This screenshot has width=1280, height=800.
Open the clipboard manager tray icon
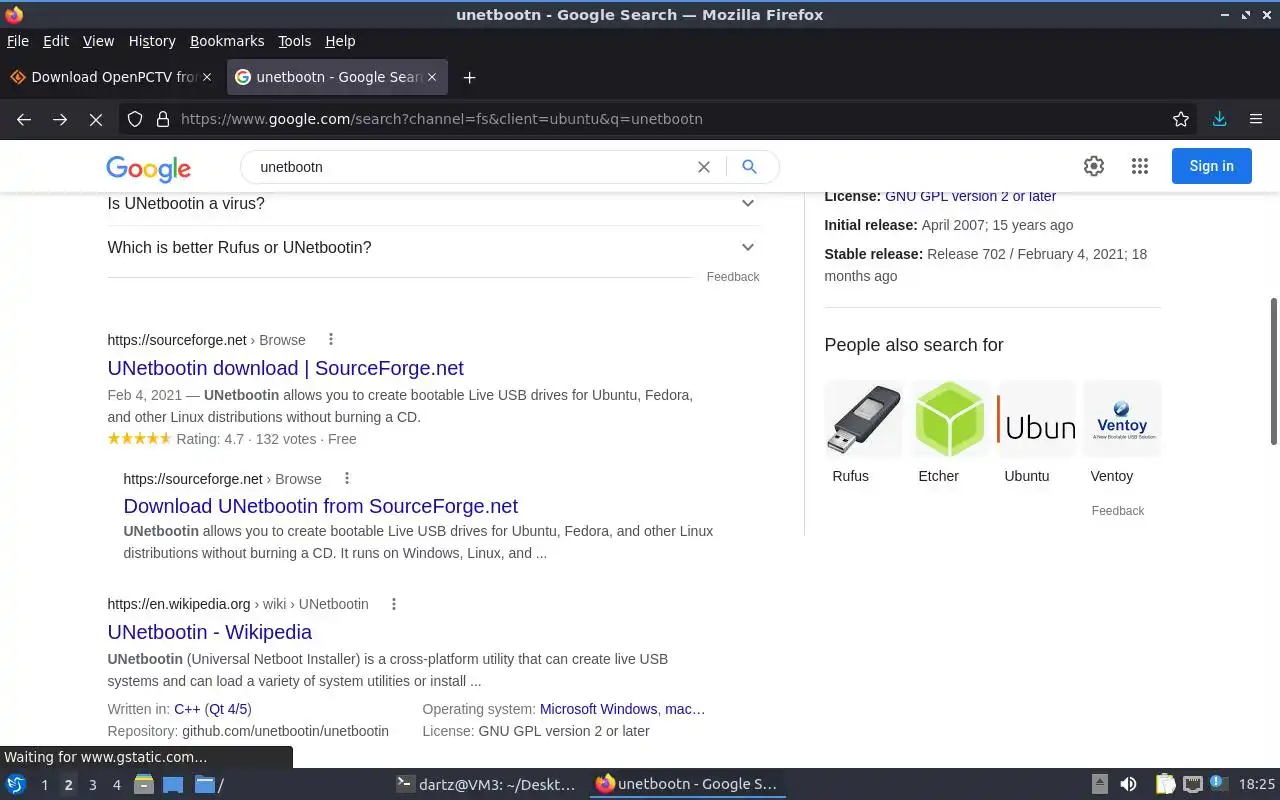point(1166,785)
